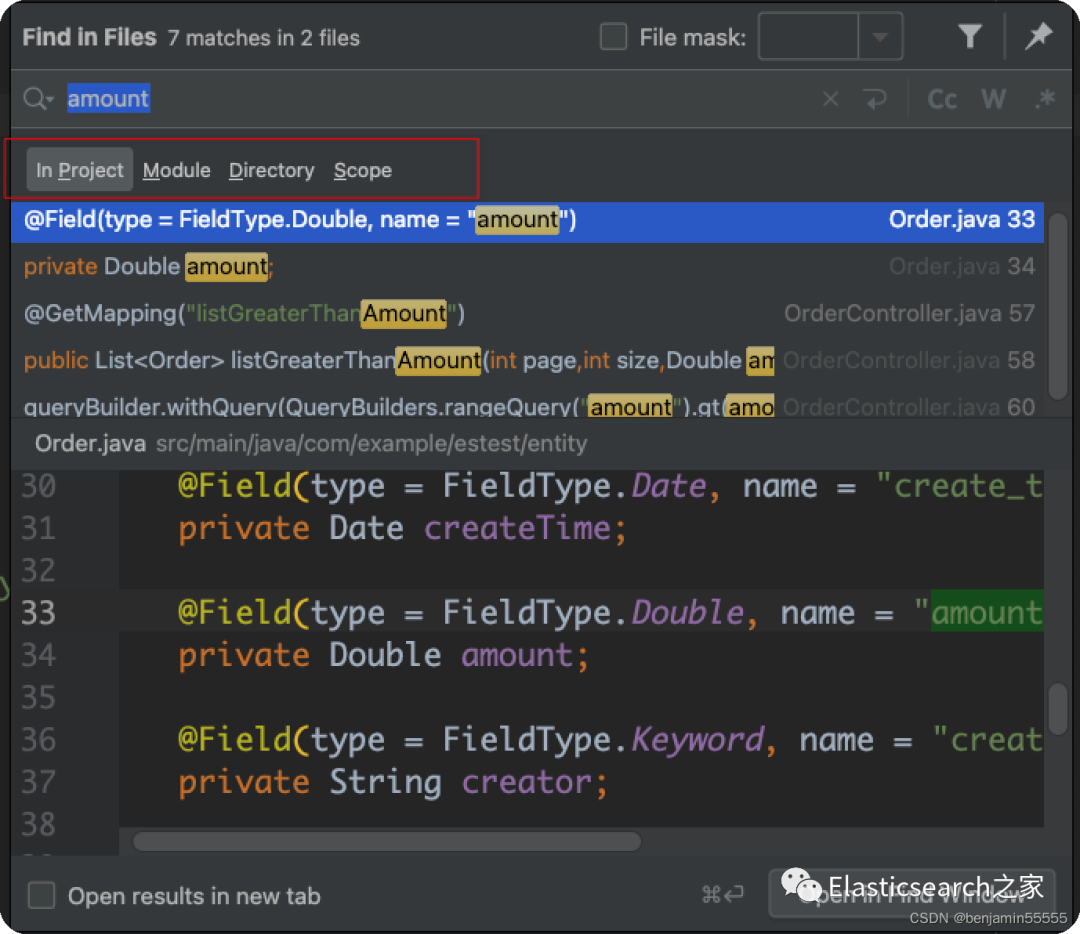1080x934 pixels.
Task: Click 'private Date createTime;' in preview
Action: point(402,528)
